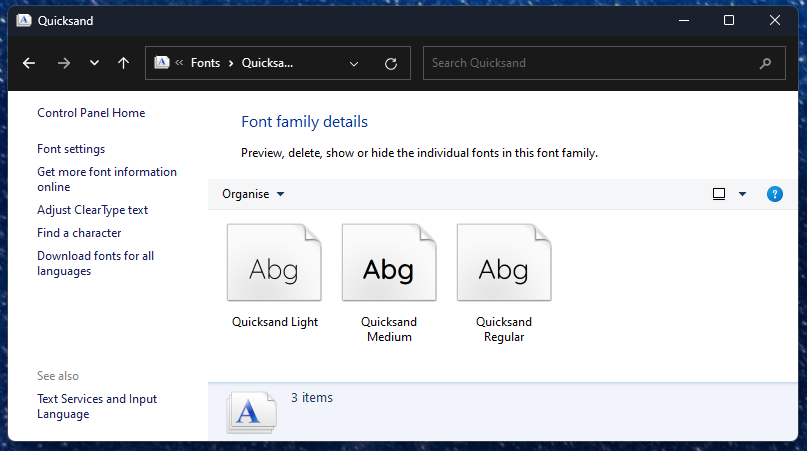Viewport: 807px width, 451px height.
Task: Open the Organise menu
Action: point(253,194)
